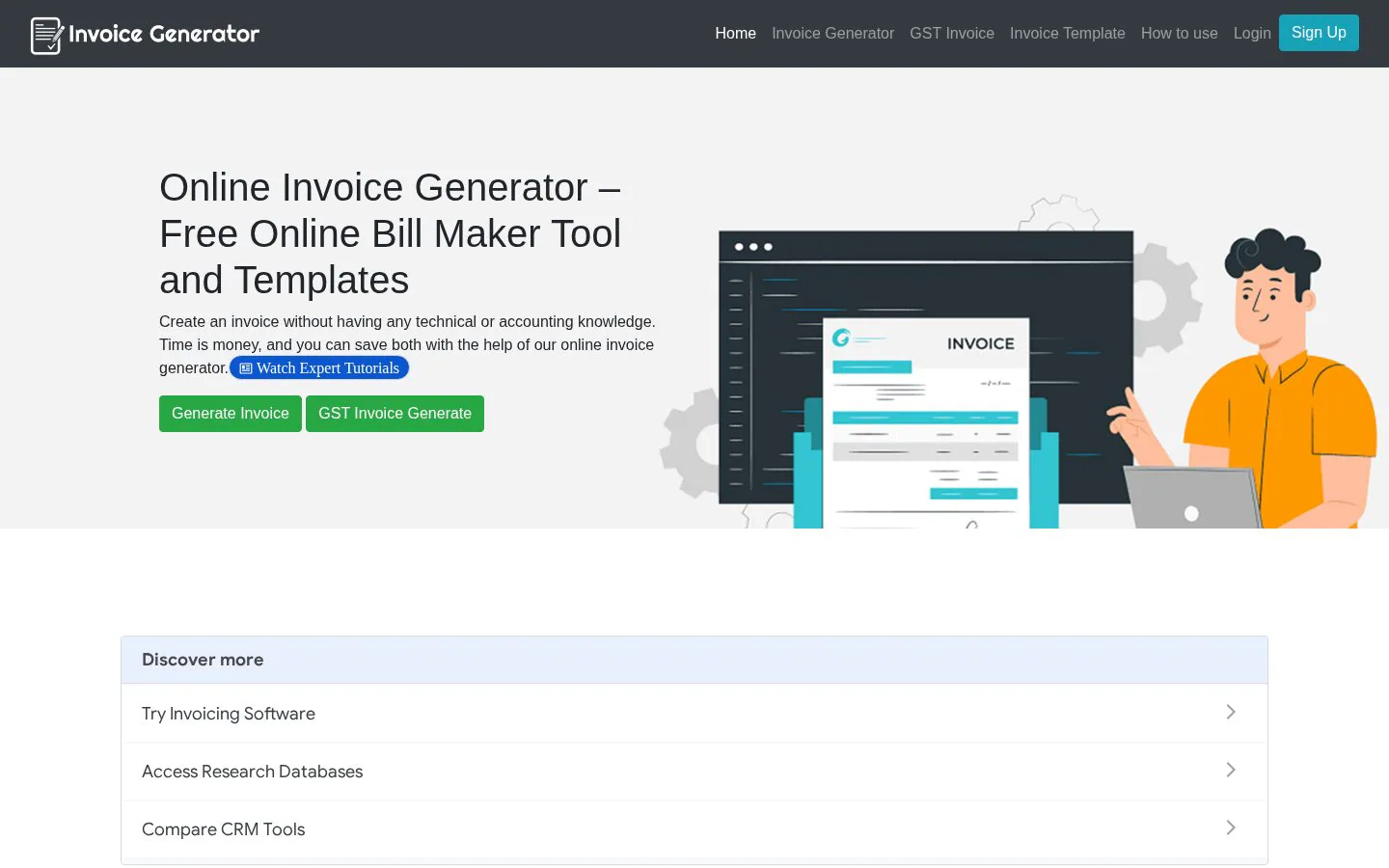
Task: Click the invoice illustration image
Action: pyautogui.click(x=1019, y=362)
